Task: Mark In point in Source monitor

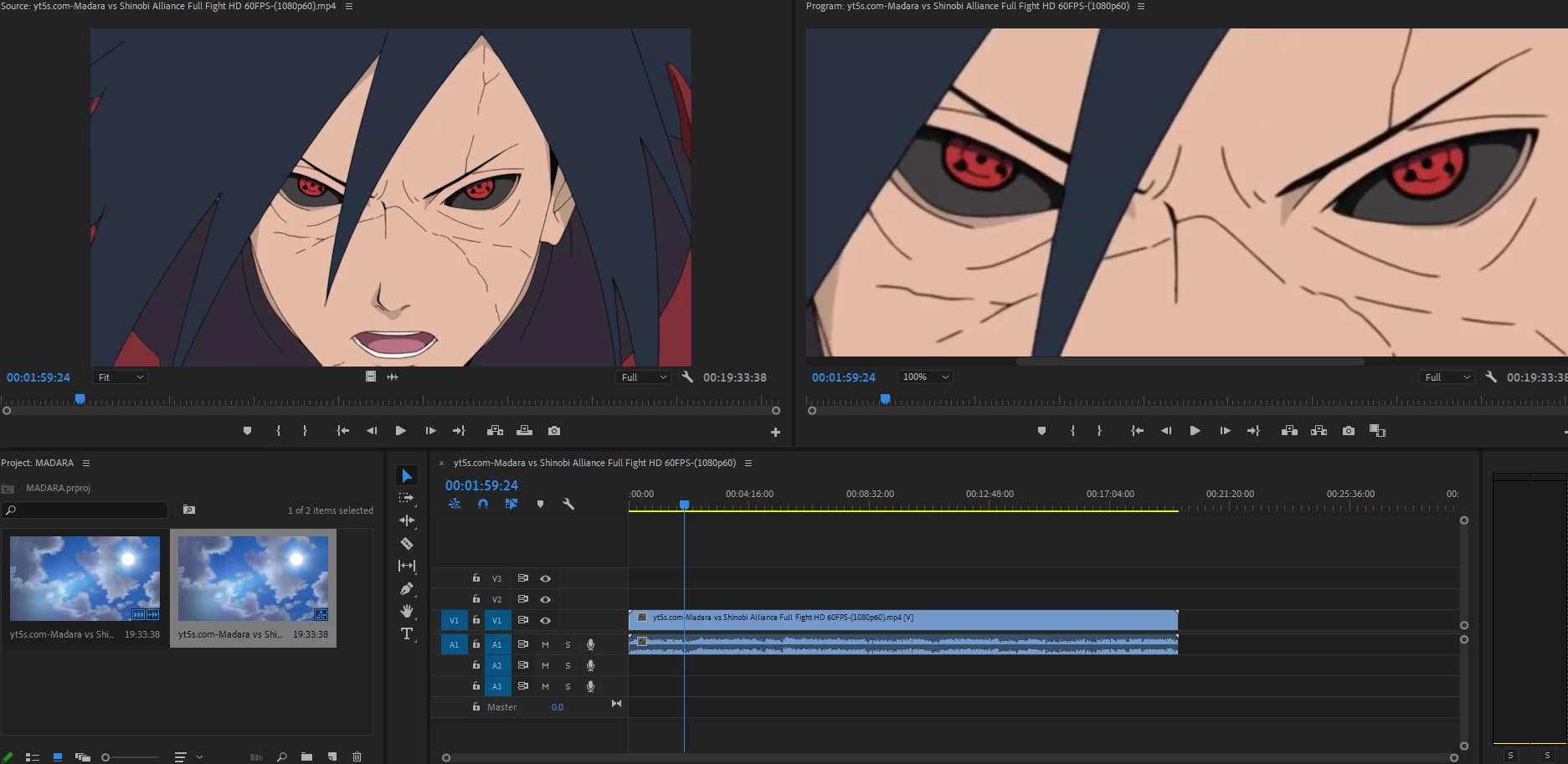Action: [279, 431]
